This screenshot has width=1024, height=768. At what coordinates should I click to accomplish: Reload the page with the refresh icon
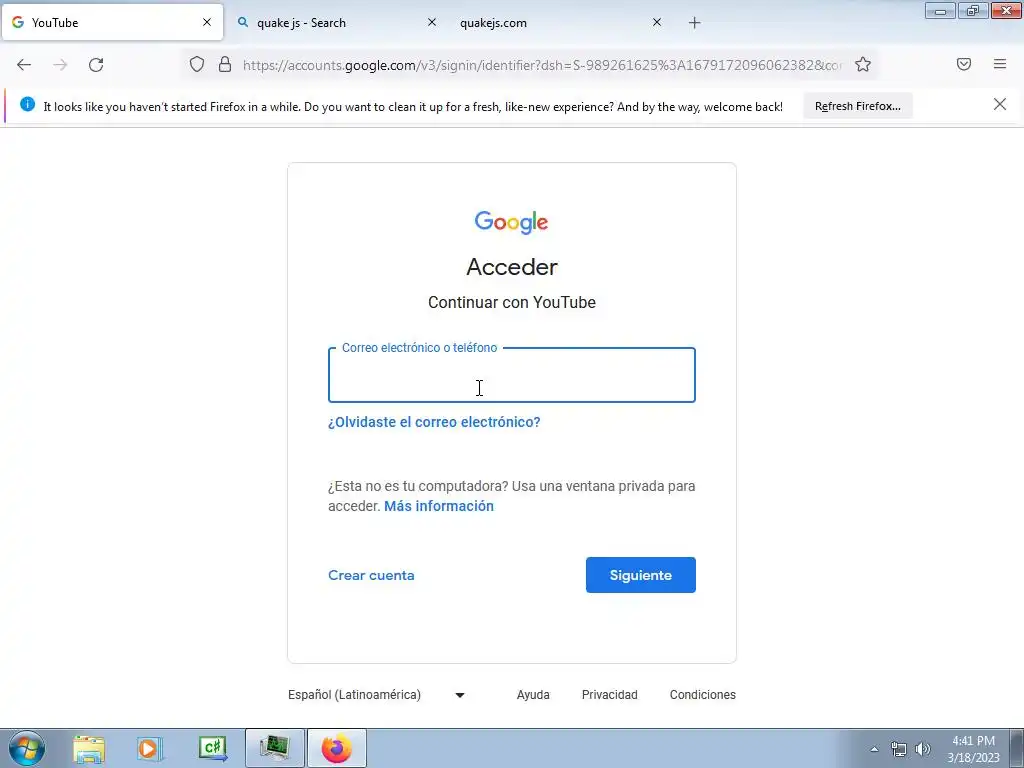pos(96,65)
